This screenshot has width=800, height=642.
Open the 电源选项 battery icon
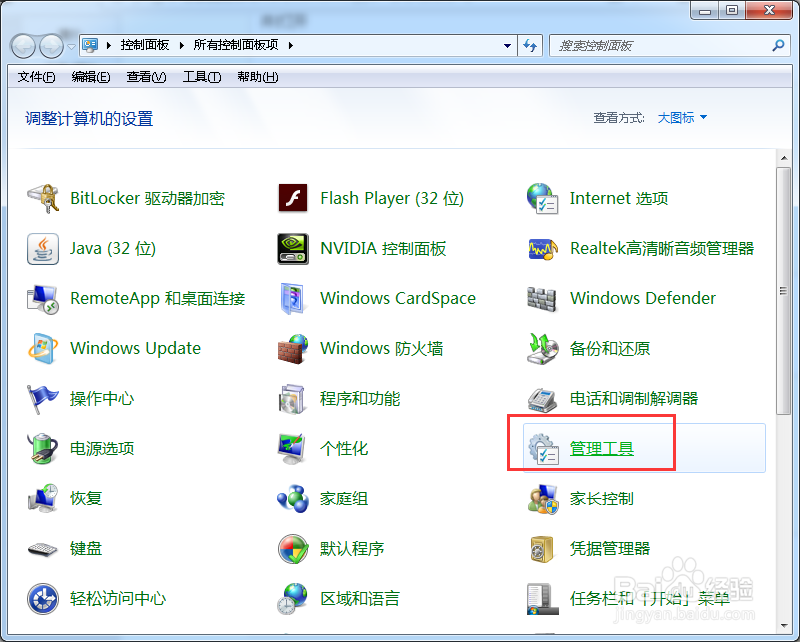click(x=43, y=449)
